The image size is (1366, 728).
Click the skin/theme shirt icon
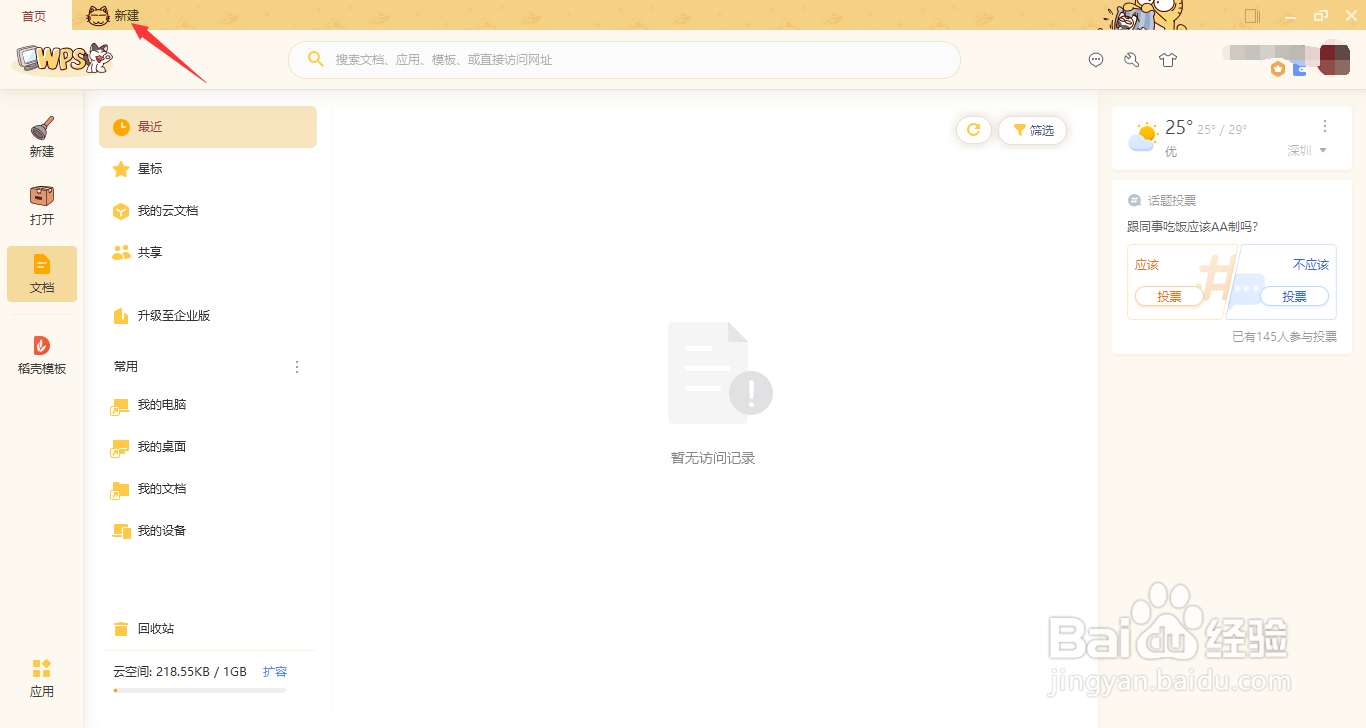1167,60
